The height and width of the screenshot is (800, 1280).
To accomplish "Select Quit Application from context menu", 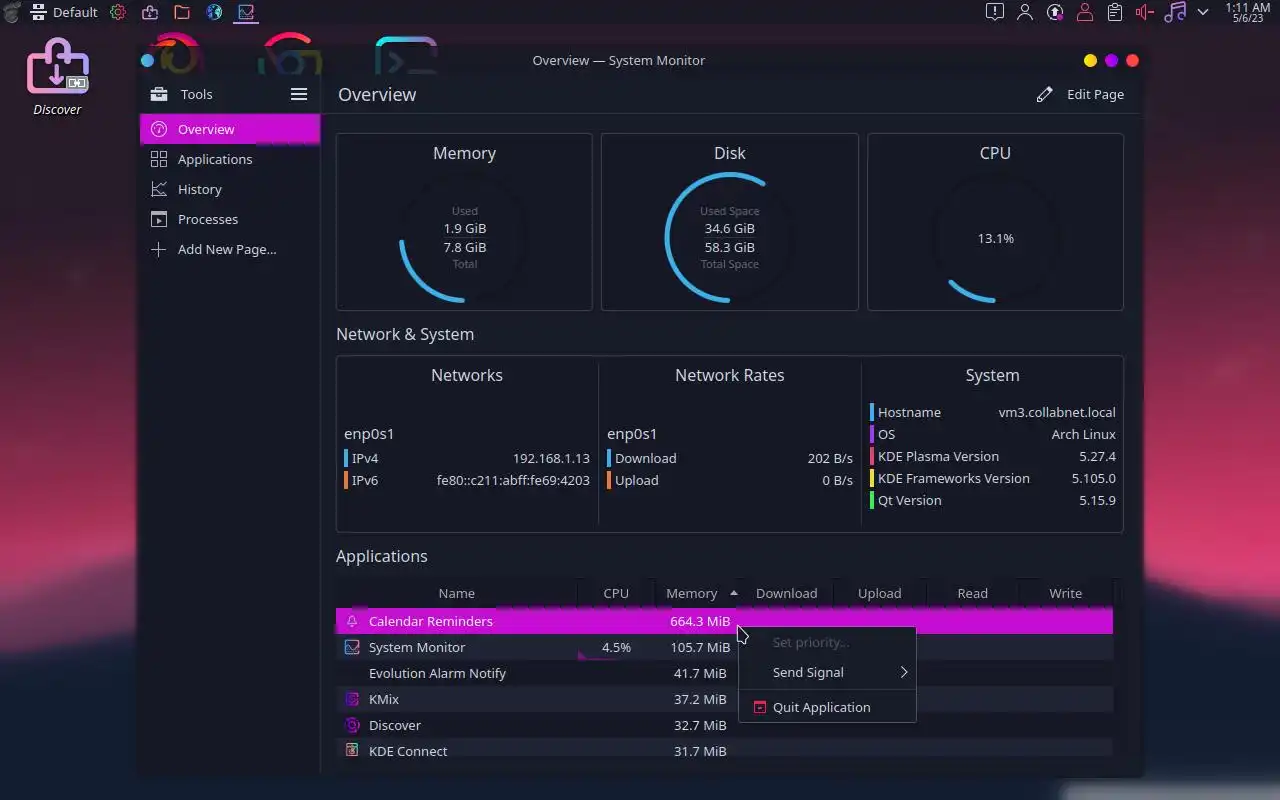I will 827,707.
